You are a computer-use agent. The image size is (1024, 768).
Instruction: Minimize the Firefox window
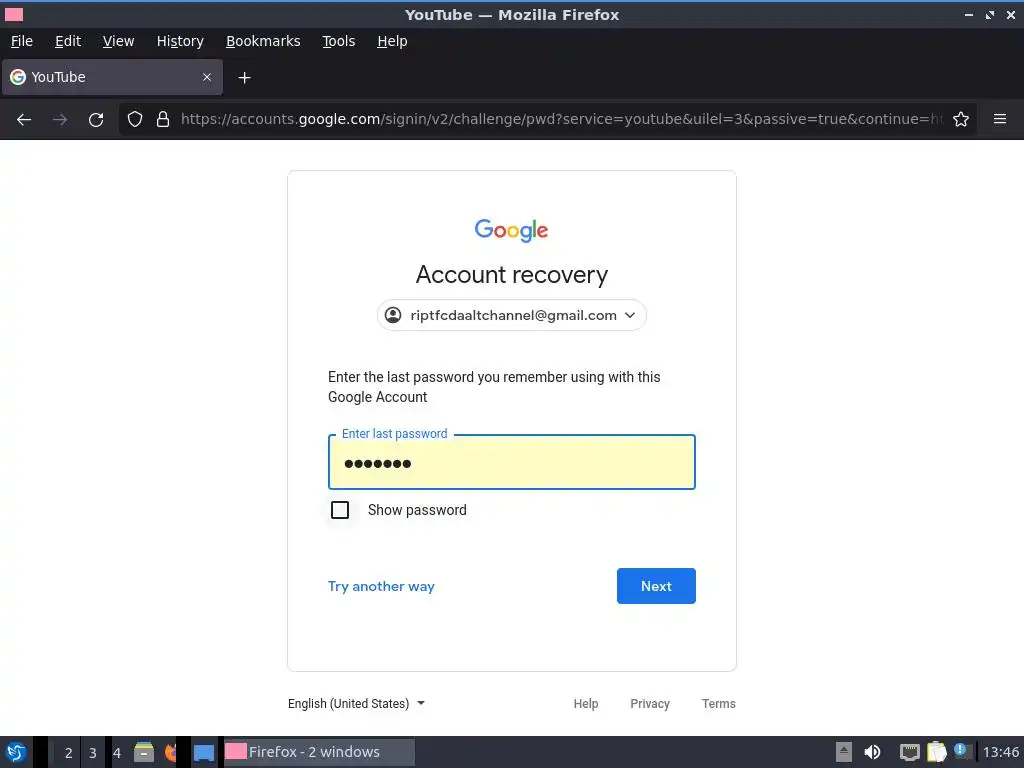point(969,14)
